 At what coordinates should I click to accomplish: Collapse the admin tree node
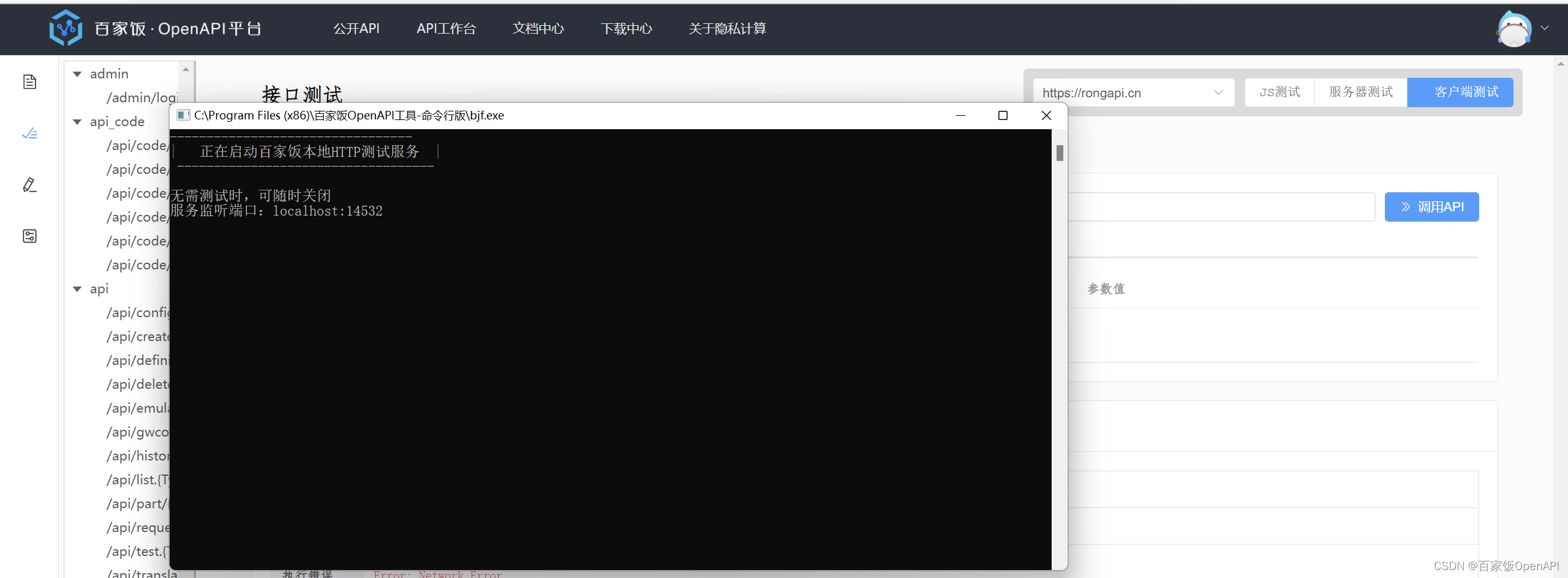coord(77,74)
